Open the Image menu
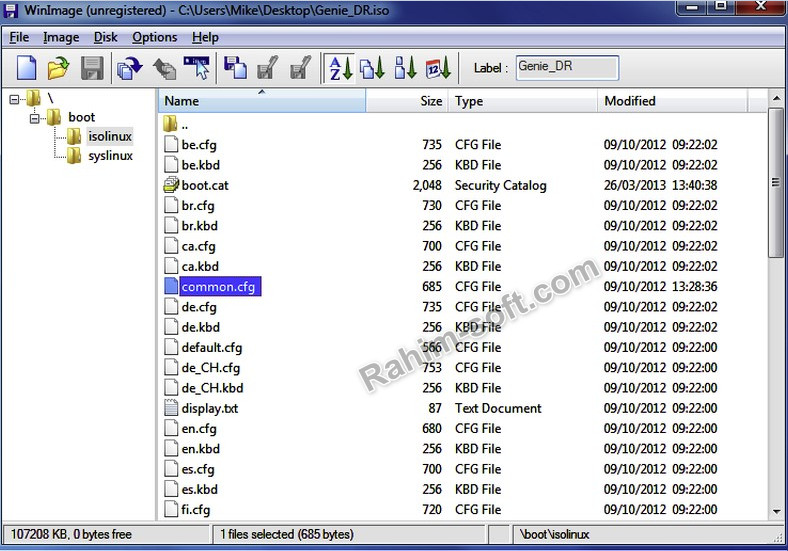 61,37
